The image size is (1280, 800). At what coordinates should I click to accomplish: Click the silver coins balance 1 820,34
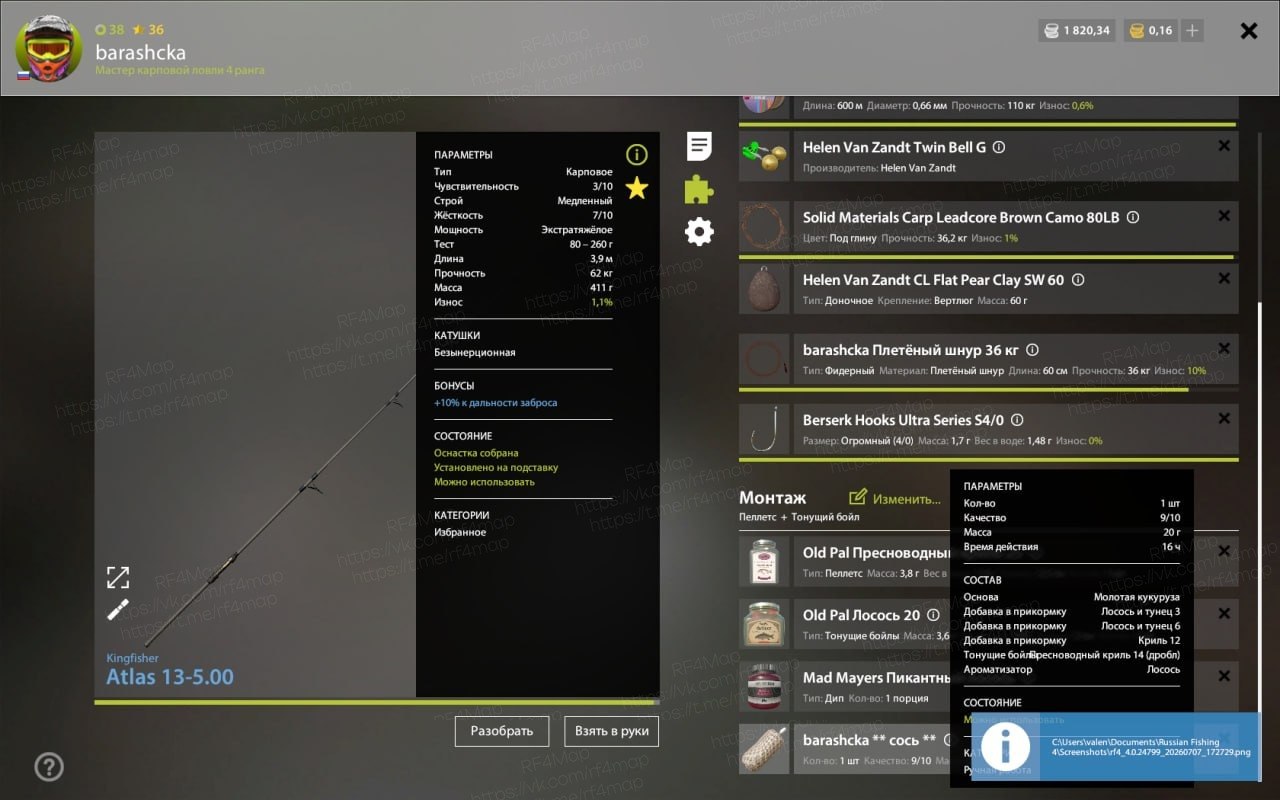tap(1077, 31)
